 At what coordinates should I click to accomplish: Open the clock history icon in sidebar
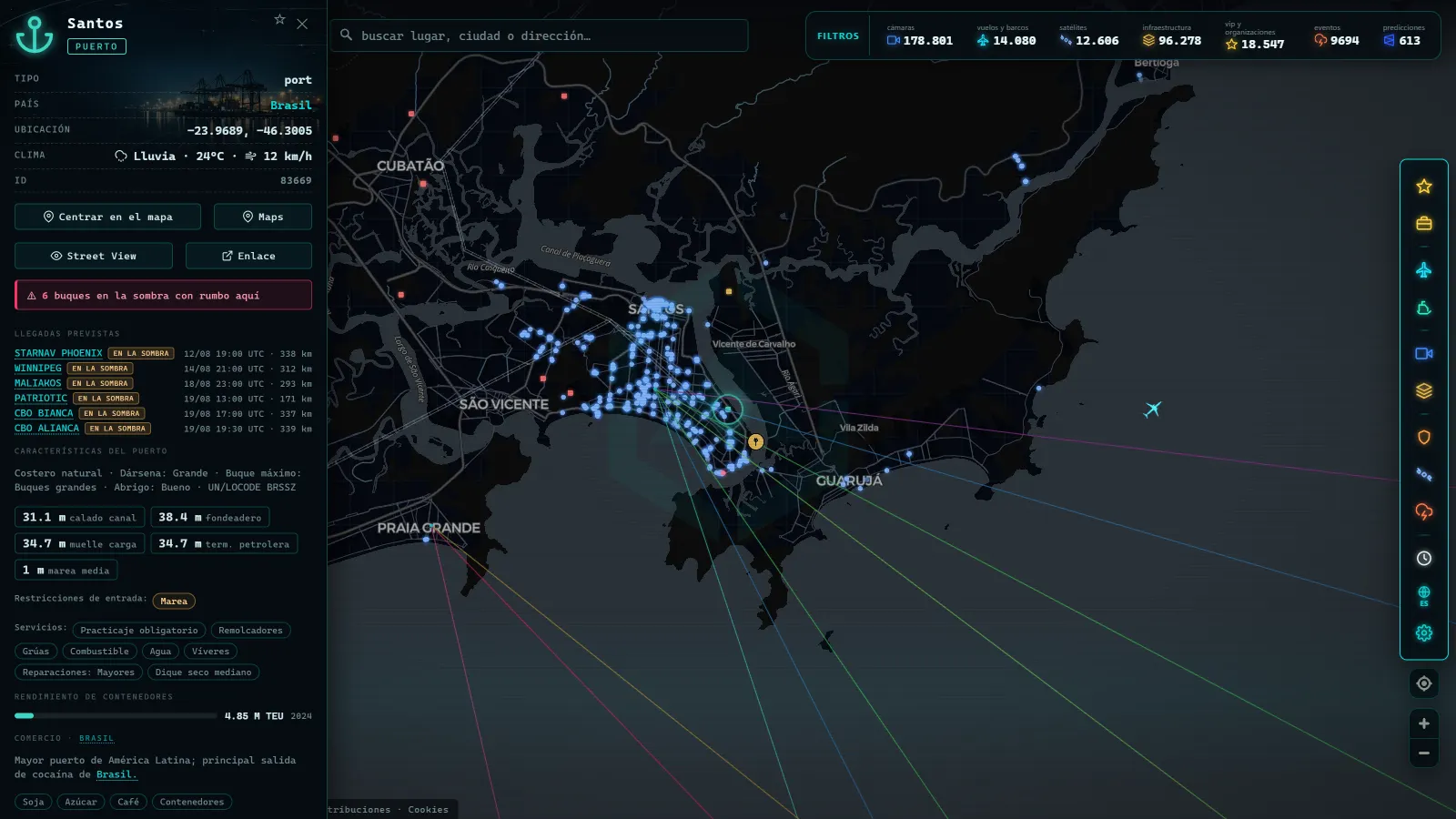1424,559
